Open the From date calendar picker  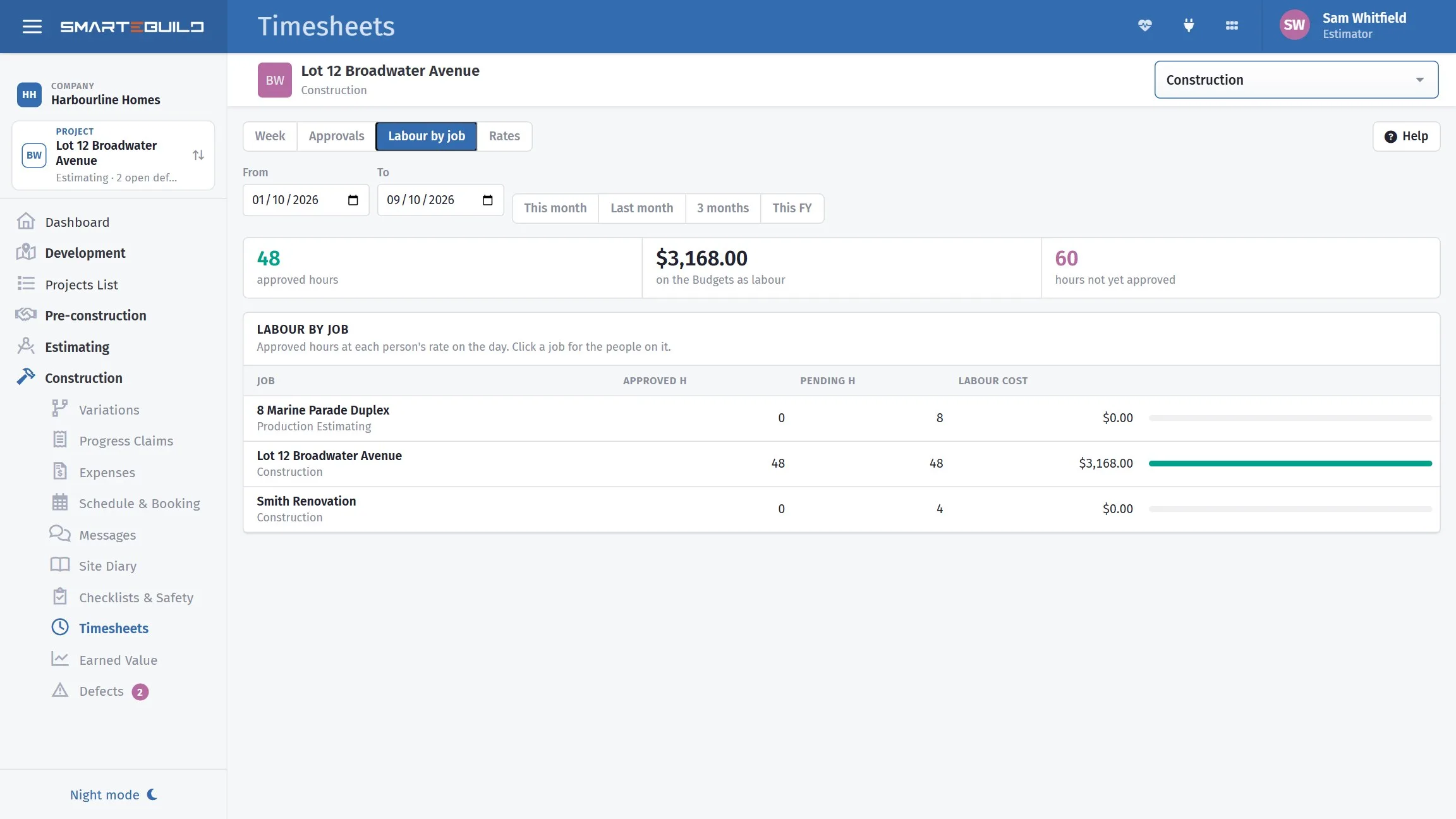(353, 200)
